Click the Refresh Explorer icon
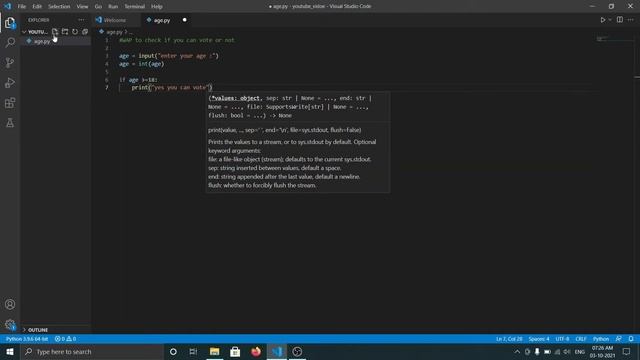This screenshot has width=640, height=360. point(75,31)
